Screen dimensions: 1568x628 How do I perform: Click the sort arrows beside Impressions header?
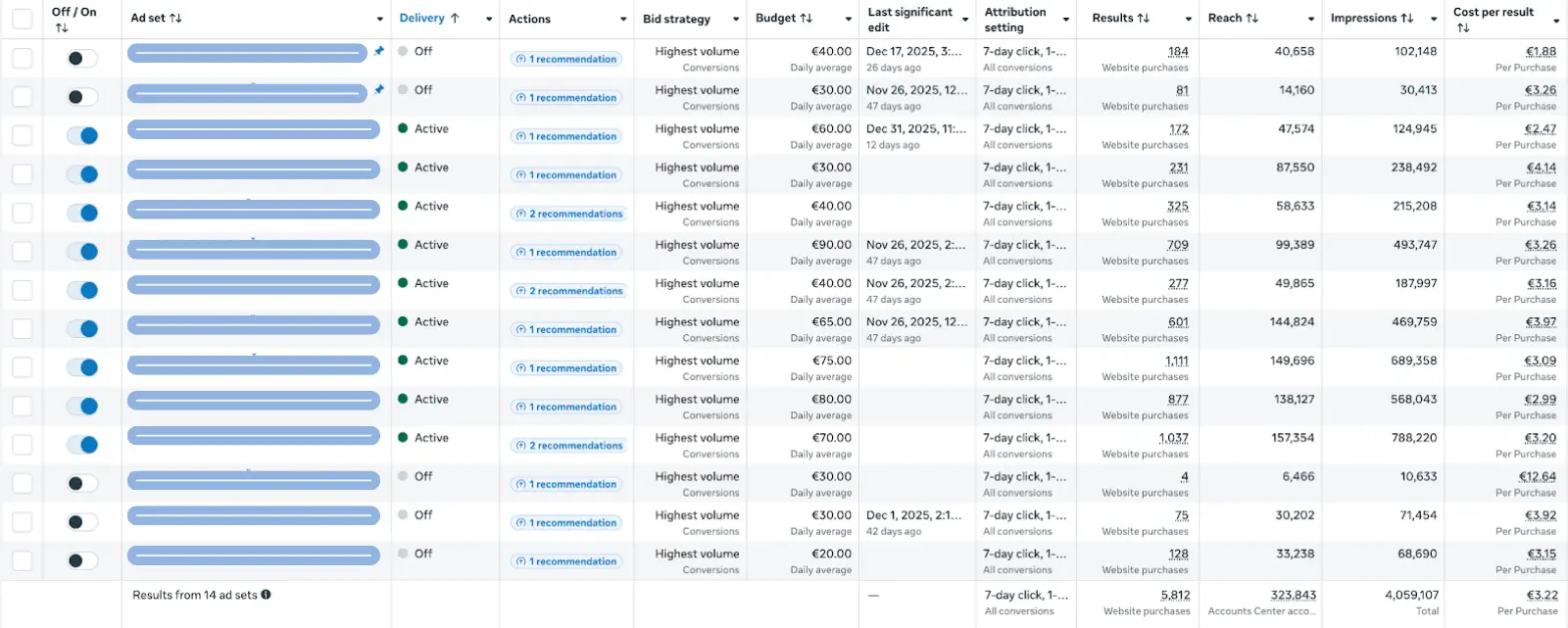coord(1407,19)
